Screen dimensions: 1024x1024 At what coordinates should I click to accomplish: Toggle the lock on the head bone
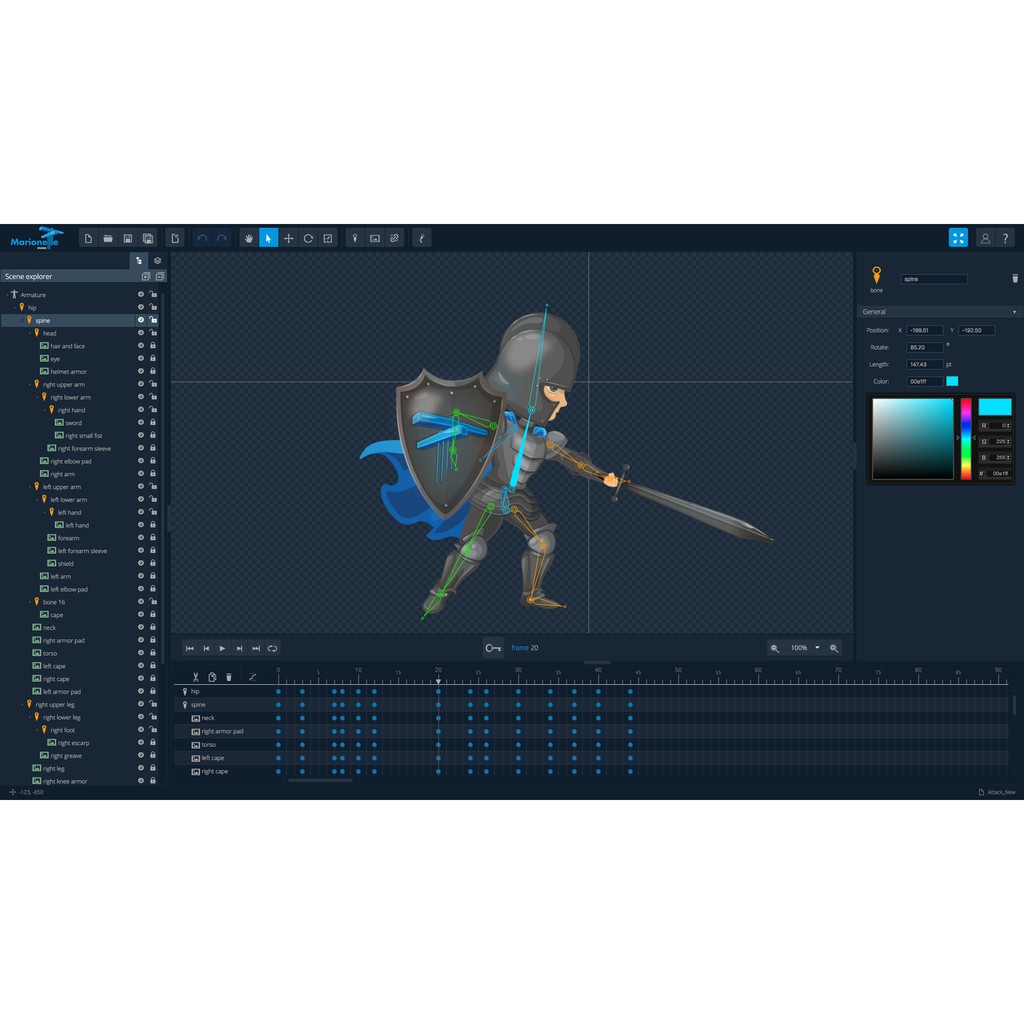coord(153,333)
